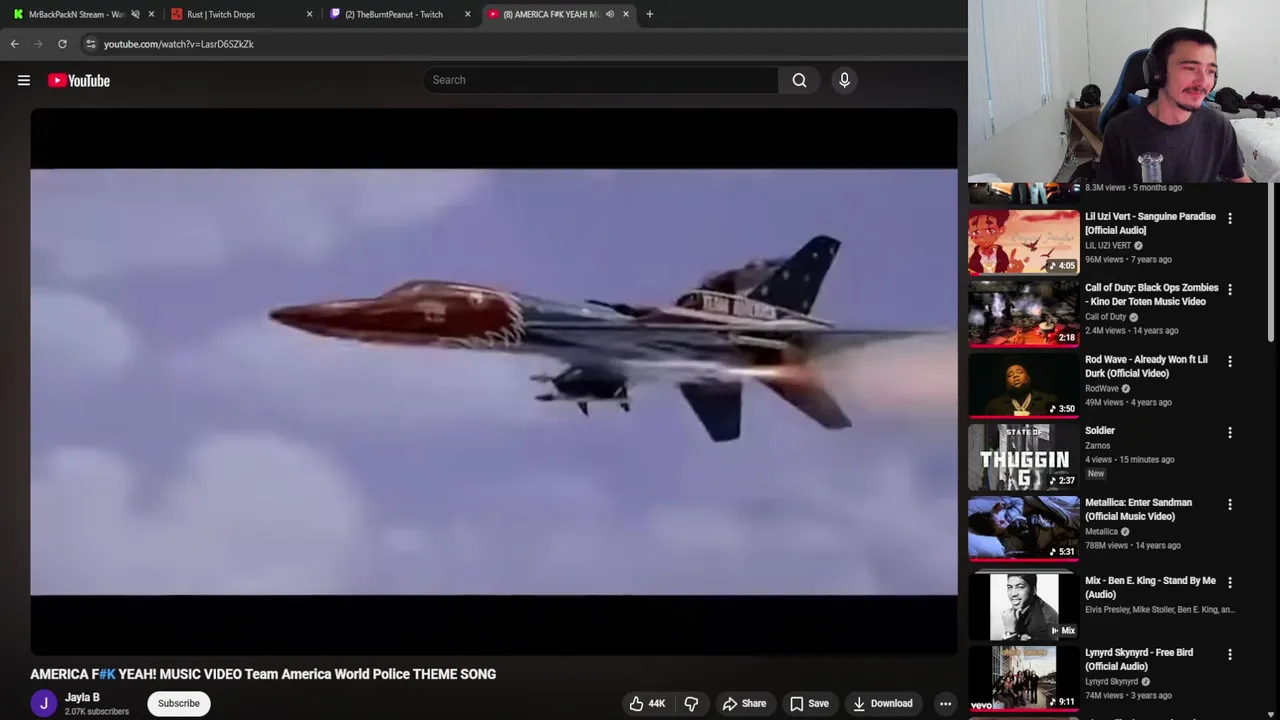Switch to TheBurntPeanut - Twitch tab
The height and width of the screenshot is (720, 1280).
tap(398, 14)
